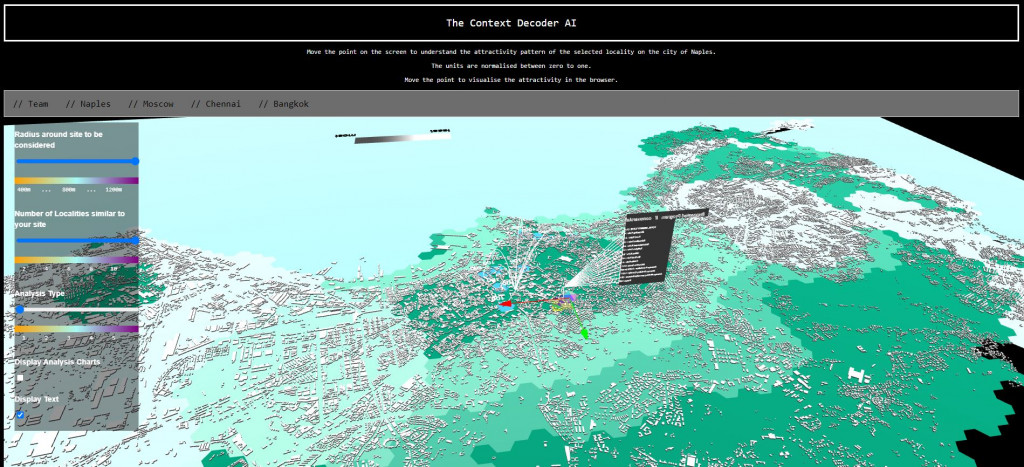The width and height of the screenshot is (1024, 467).
Task: Click the Analysis Type color gradient bar
Action: [77, 328]
